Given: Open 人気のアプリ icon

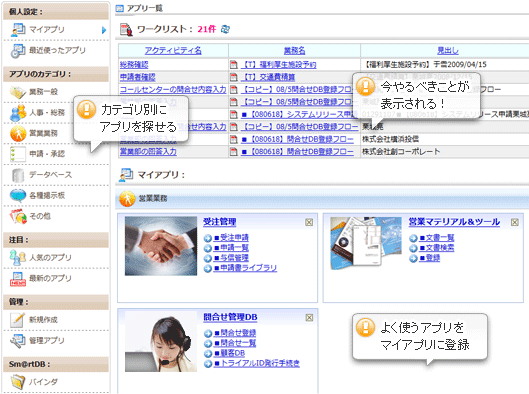Looking at the screenshot, I should click(x=18, y=258).
